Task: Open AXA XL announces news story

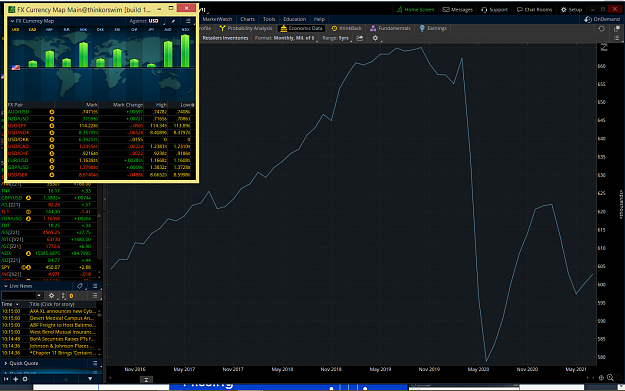Action: tap(62, 311)
